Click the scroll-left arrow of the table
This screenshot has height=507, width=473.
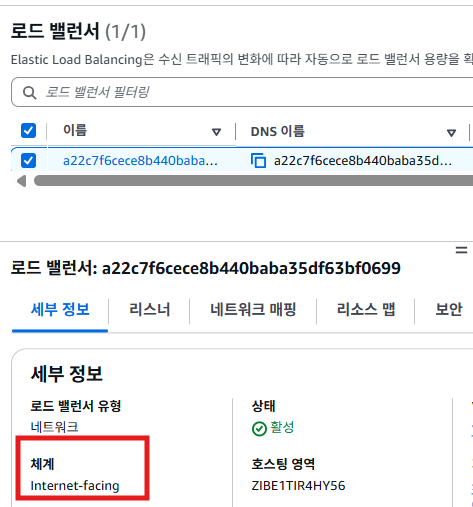tap(21, 181)
